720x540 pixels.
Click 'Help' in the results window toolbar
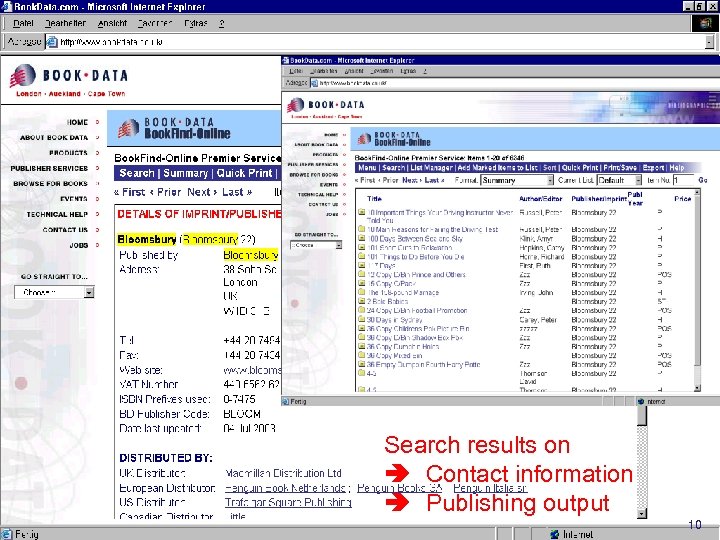click(676, 168)
